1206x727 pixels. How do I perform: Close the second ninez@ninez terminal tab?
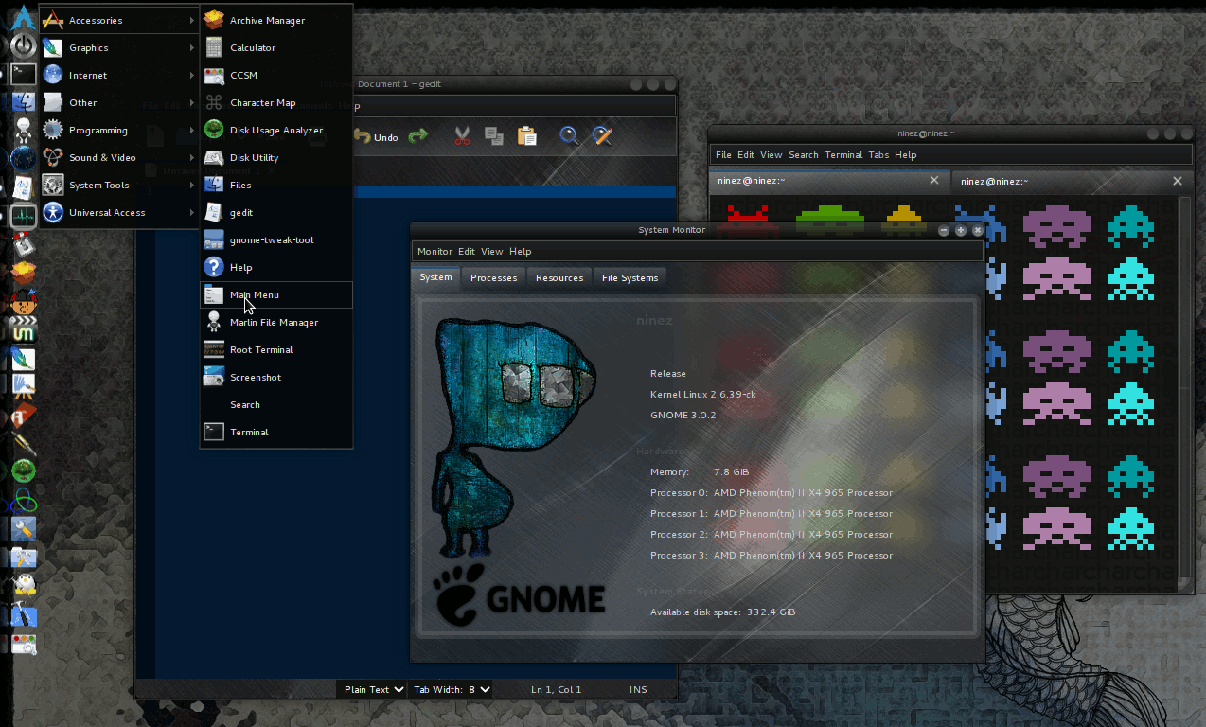click(1178, 181)
